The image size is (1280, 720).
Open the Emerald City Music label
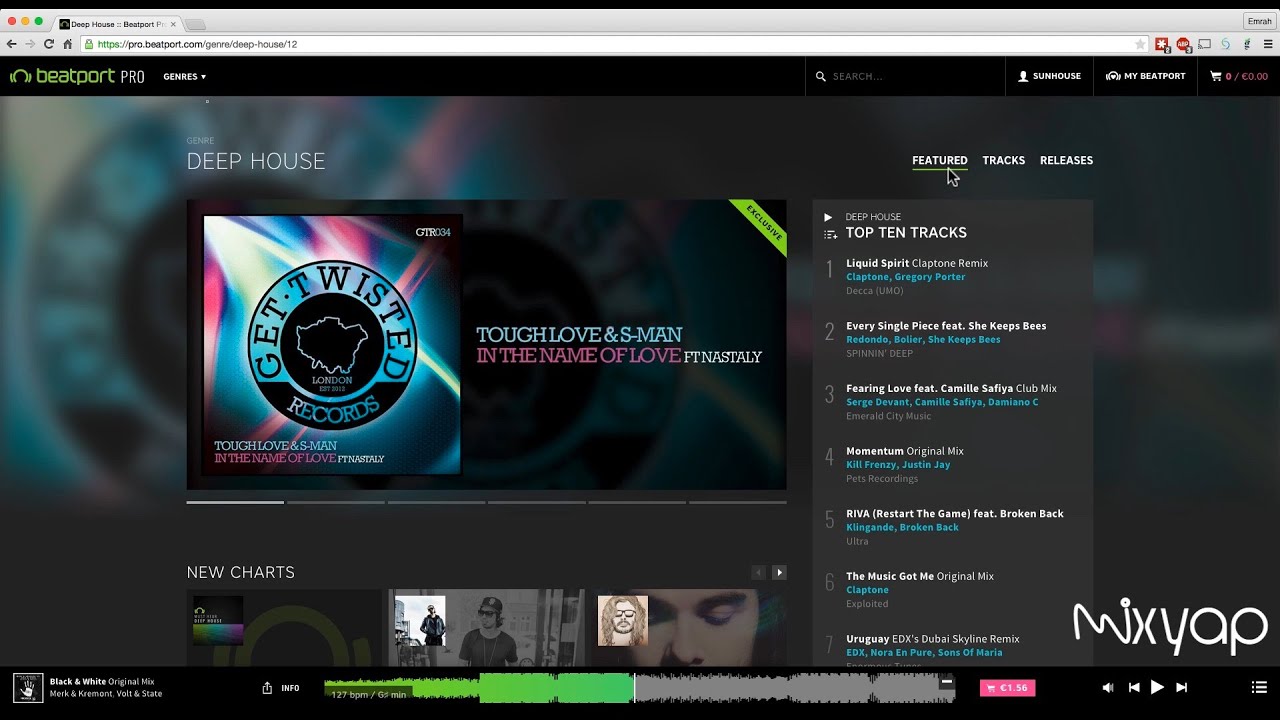coord(888,416)
